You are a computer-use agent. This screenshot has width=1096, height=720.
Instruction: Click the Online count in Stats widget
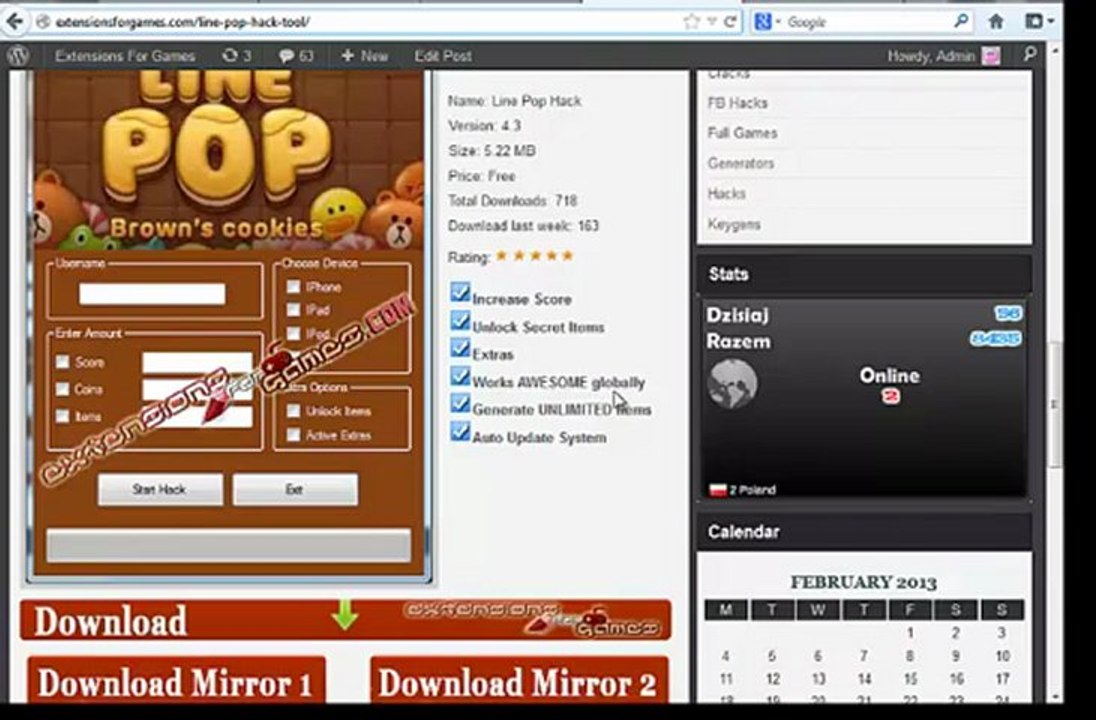point(890,396)
